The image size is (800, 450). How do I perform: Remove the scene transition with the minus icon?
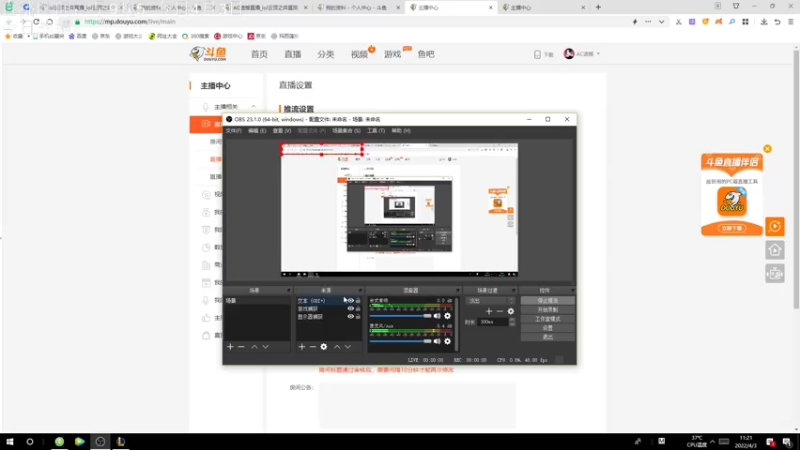(x=499, y=311)
